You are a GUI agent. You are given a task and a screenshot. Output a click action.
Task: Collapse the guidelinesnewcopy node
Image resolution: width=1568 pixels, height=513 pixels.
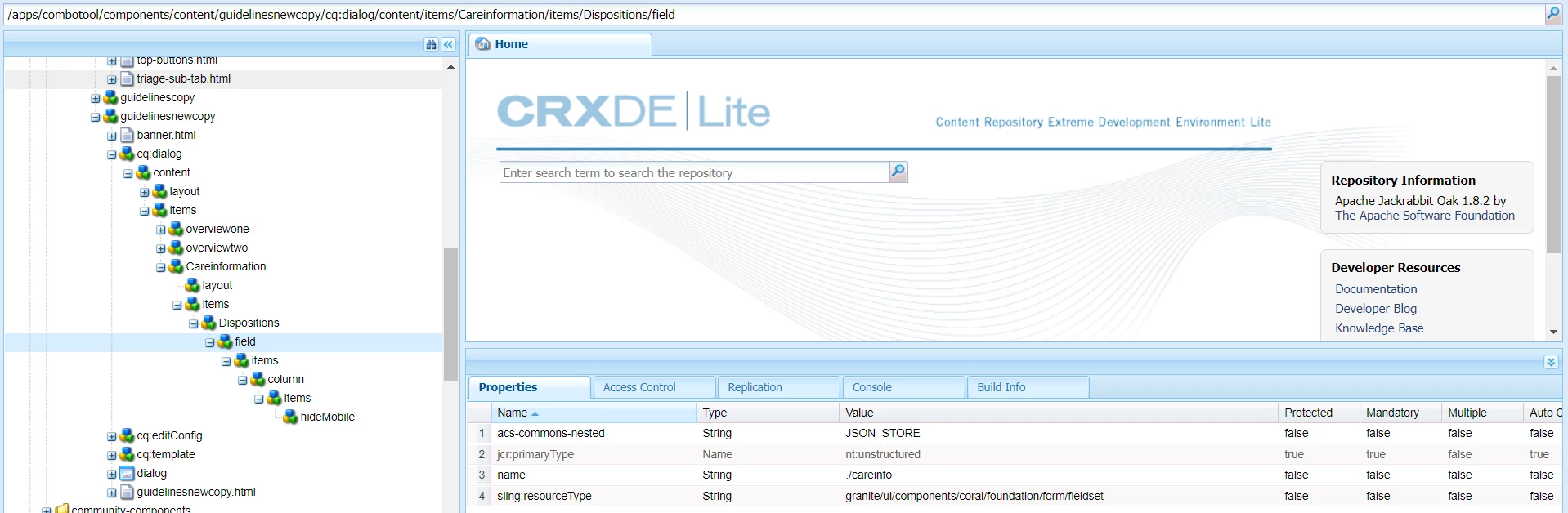(95, 117)
